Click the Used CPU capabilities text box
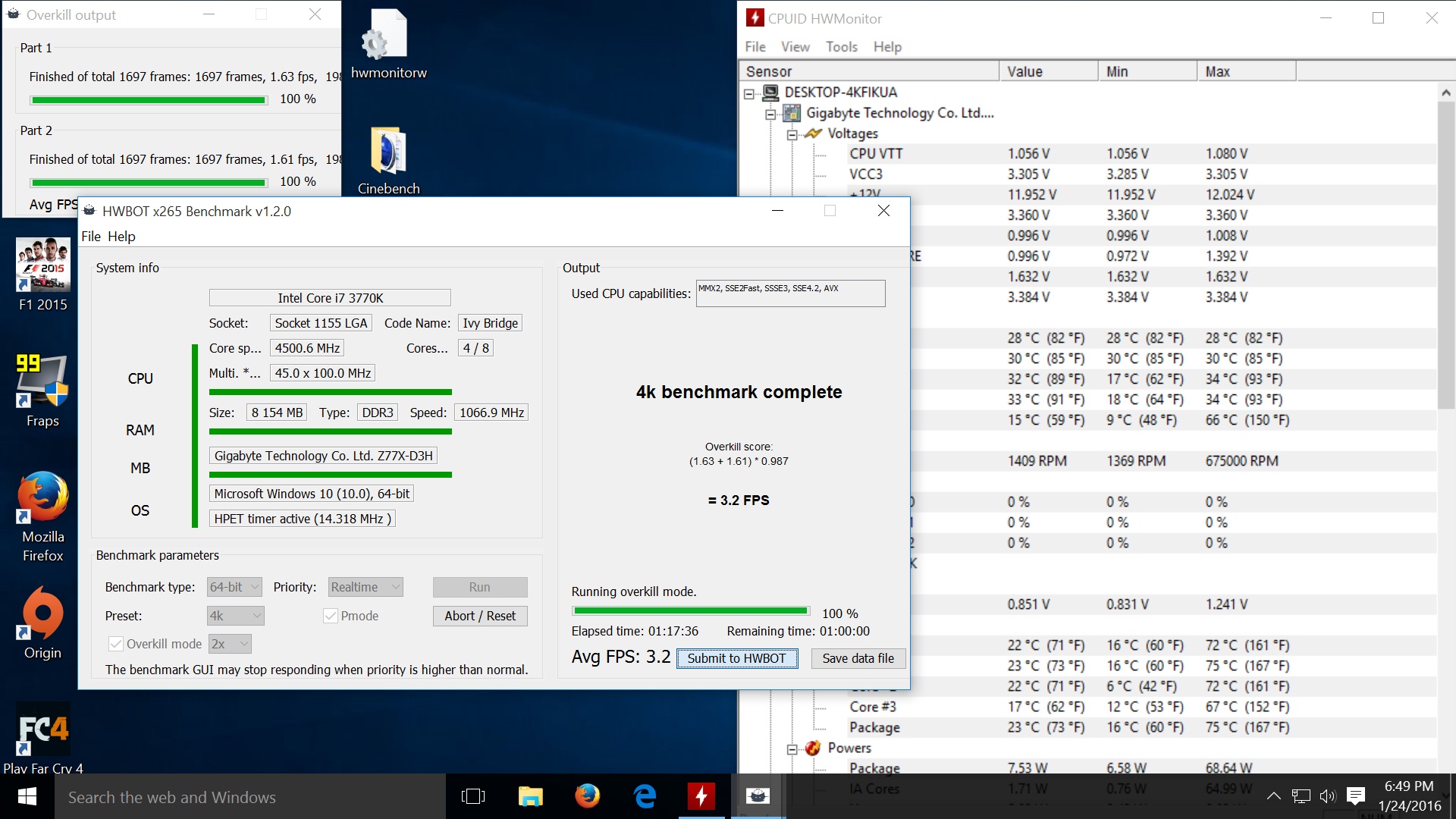 pyautogui.click(x=790, y=293)
